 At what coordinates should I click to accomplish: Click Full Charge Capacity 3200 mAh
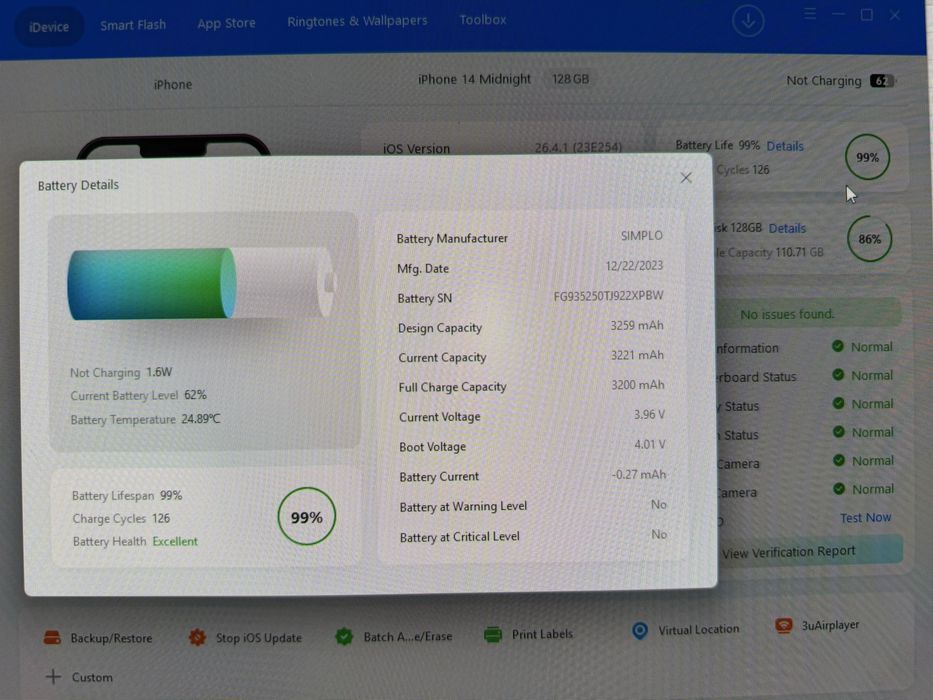pyautogui.click(x=638, y=385)
